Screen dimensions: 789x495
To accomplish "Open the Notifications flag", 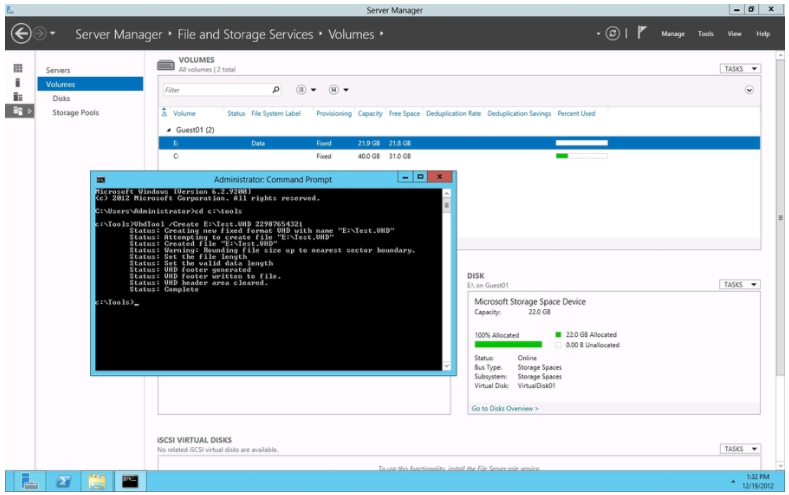I will pos(642,33).
